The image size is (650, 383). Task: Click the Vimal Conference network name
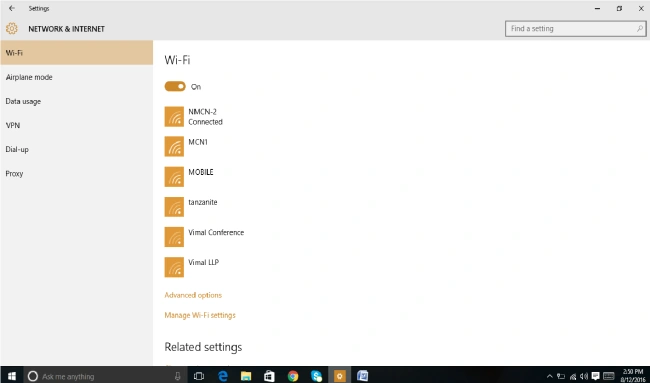click(216, 233)
